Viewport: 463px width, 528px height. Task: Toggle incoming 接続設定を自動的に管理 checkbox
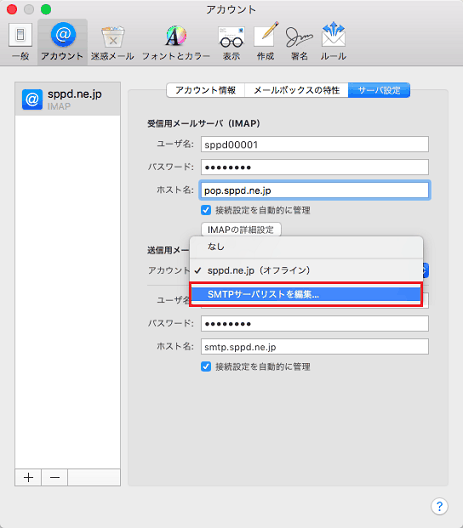click(206, 210)
